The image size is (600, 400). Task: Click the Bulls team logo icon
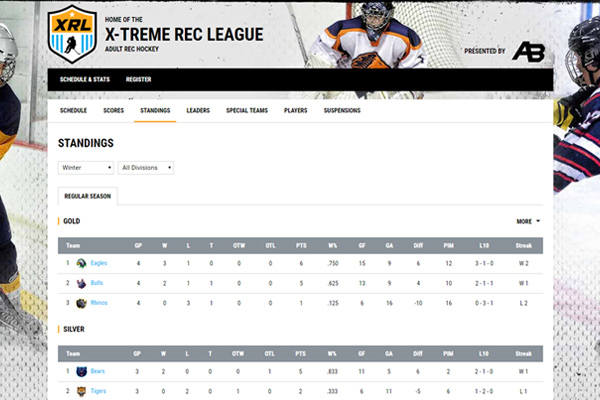[x=81, y=283]
